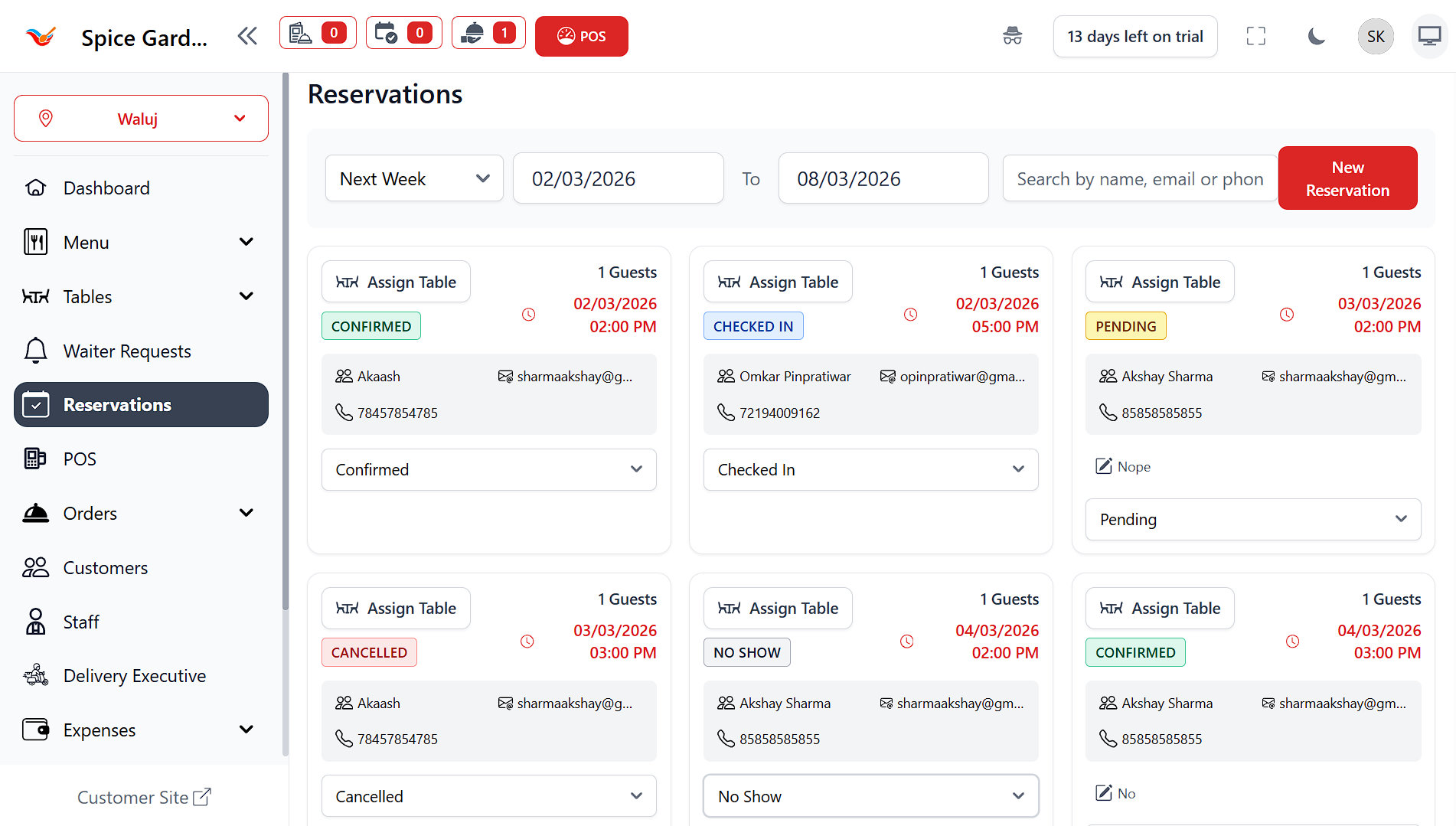Image resolution: width=1456 pixels, height=826 pixels.
Task: Expand the Menu section in the sidebar
Action: [86, 242]
